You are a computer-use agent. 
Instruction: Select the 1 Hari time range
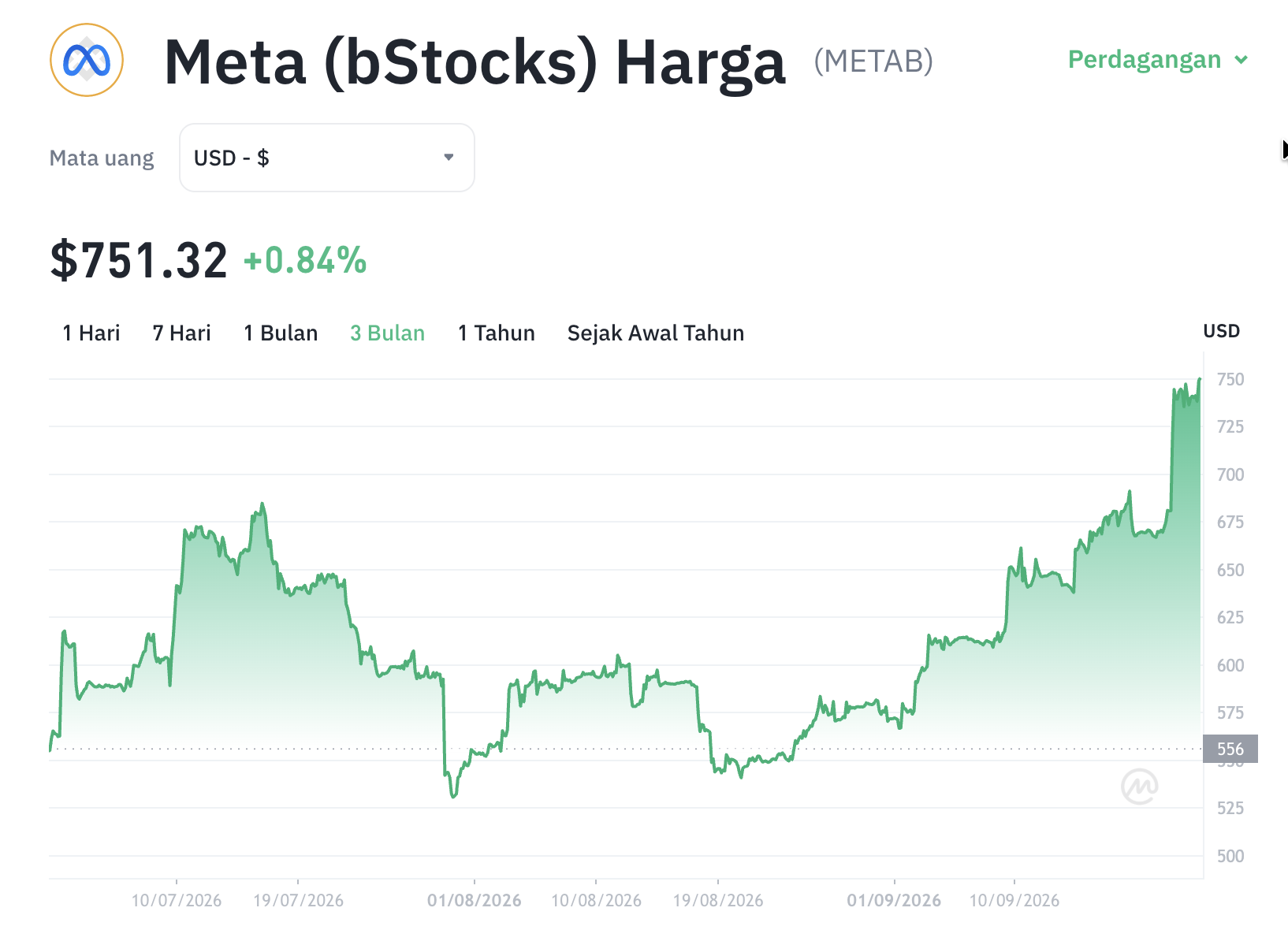[x=91, y=333]
